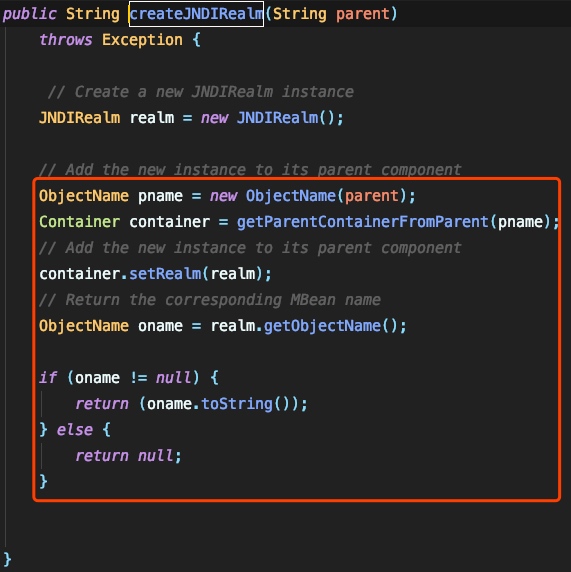
Task: Click the highlighted createJNDIRealm method name
Action: tap(196, 14)
